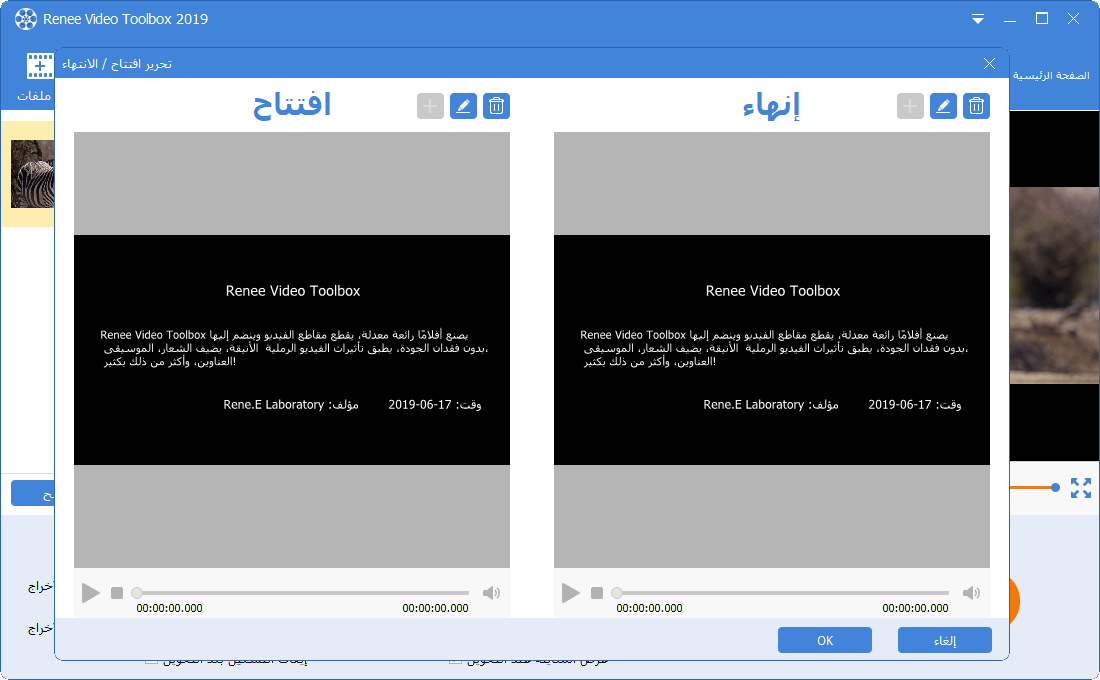Close the تحرير افتتاح / الانتهاء dialog
This screenshot has width=1100, height=680.
tap(989, 64)
